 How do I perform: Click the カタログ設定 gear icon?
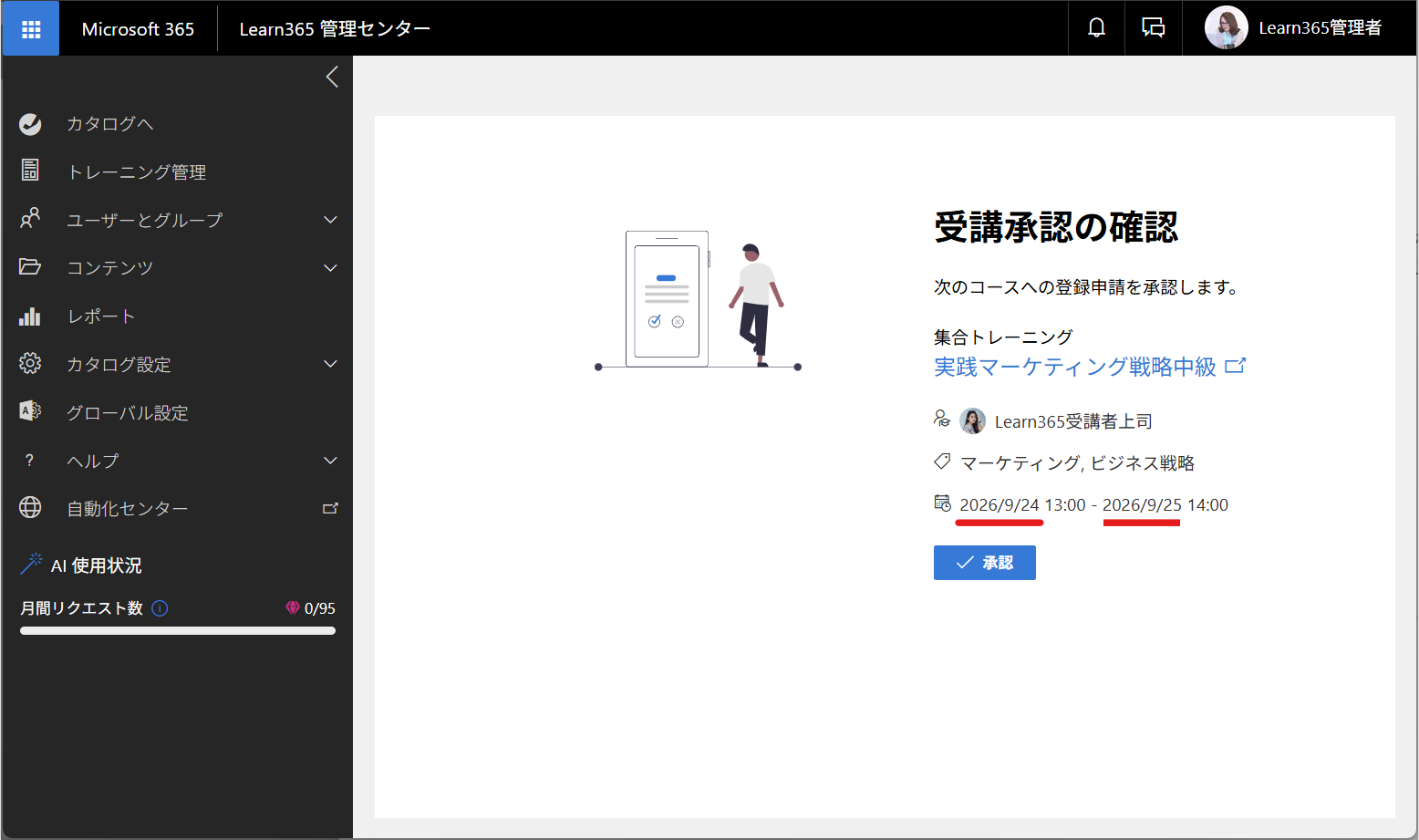[30, 363]
